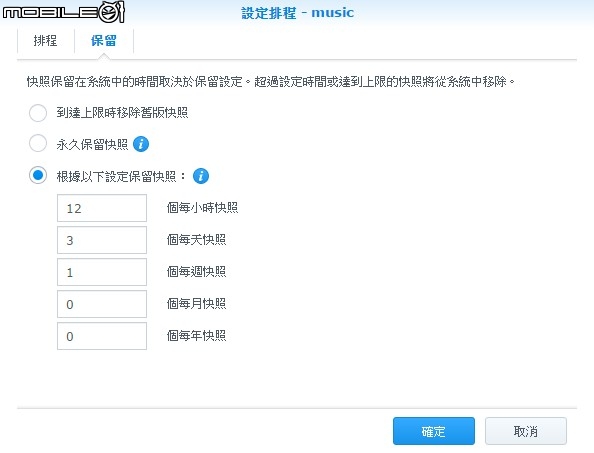
Task: Focus the weekly snapshots field showing 1
Action: (102, 272)
